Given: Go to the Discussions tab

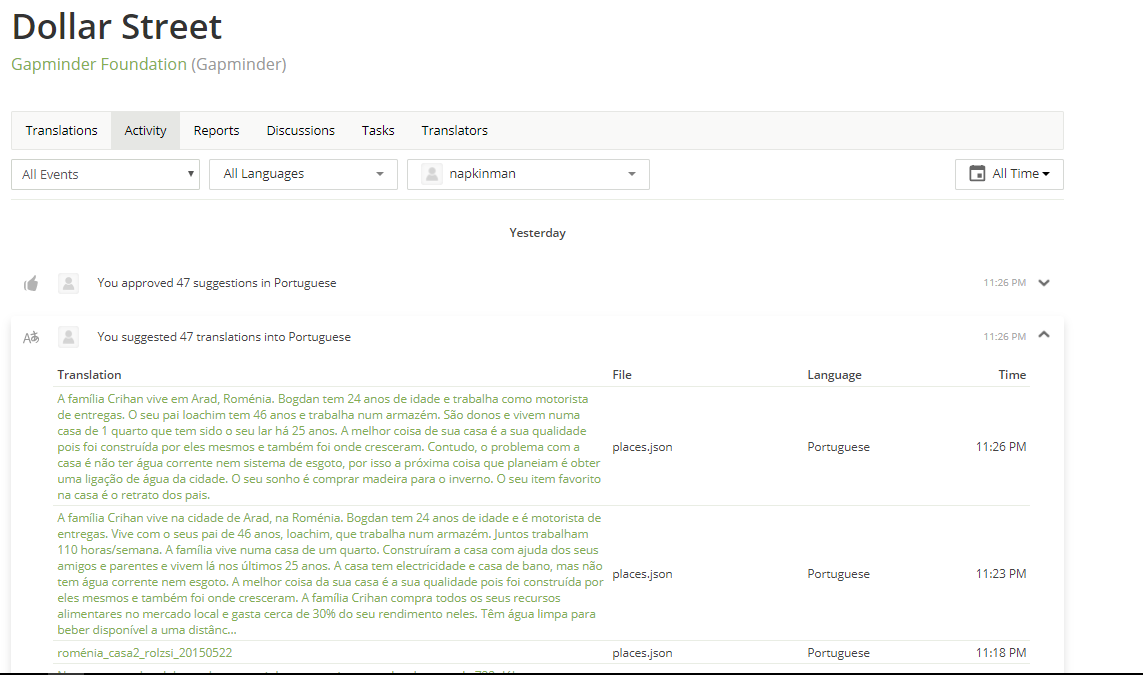Looking at the screenshot, I should tap(300, 130).
